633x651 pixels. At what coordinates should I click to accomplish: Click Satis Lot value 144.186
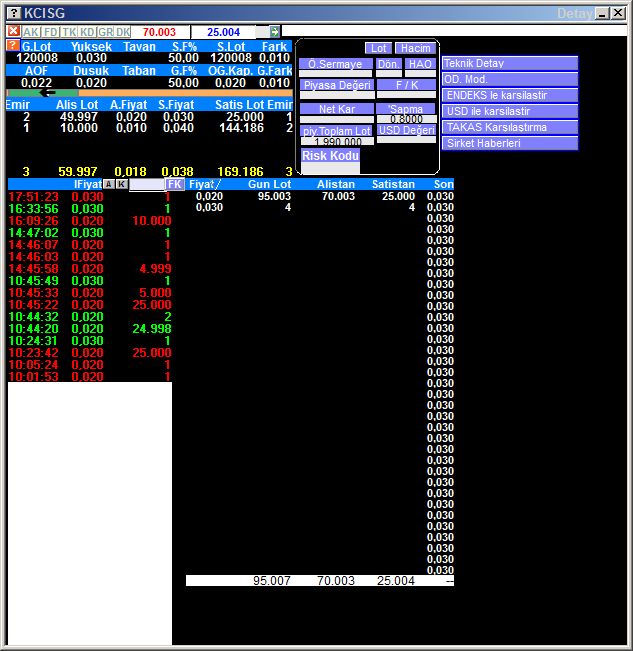point(241,128)
